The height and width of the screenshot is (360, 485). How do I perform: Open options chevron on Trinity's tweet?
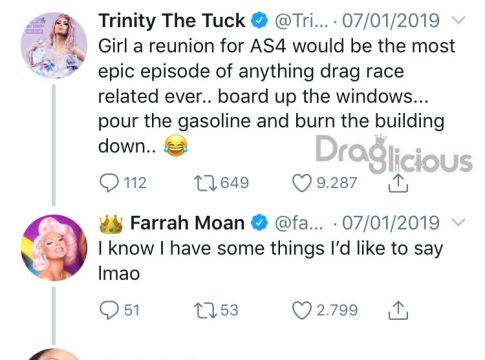(459, 20)
